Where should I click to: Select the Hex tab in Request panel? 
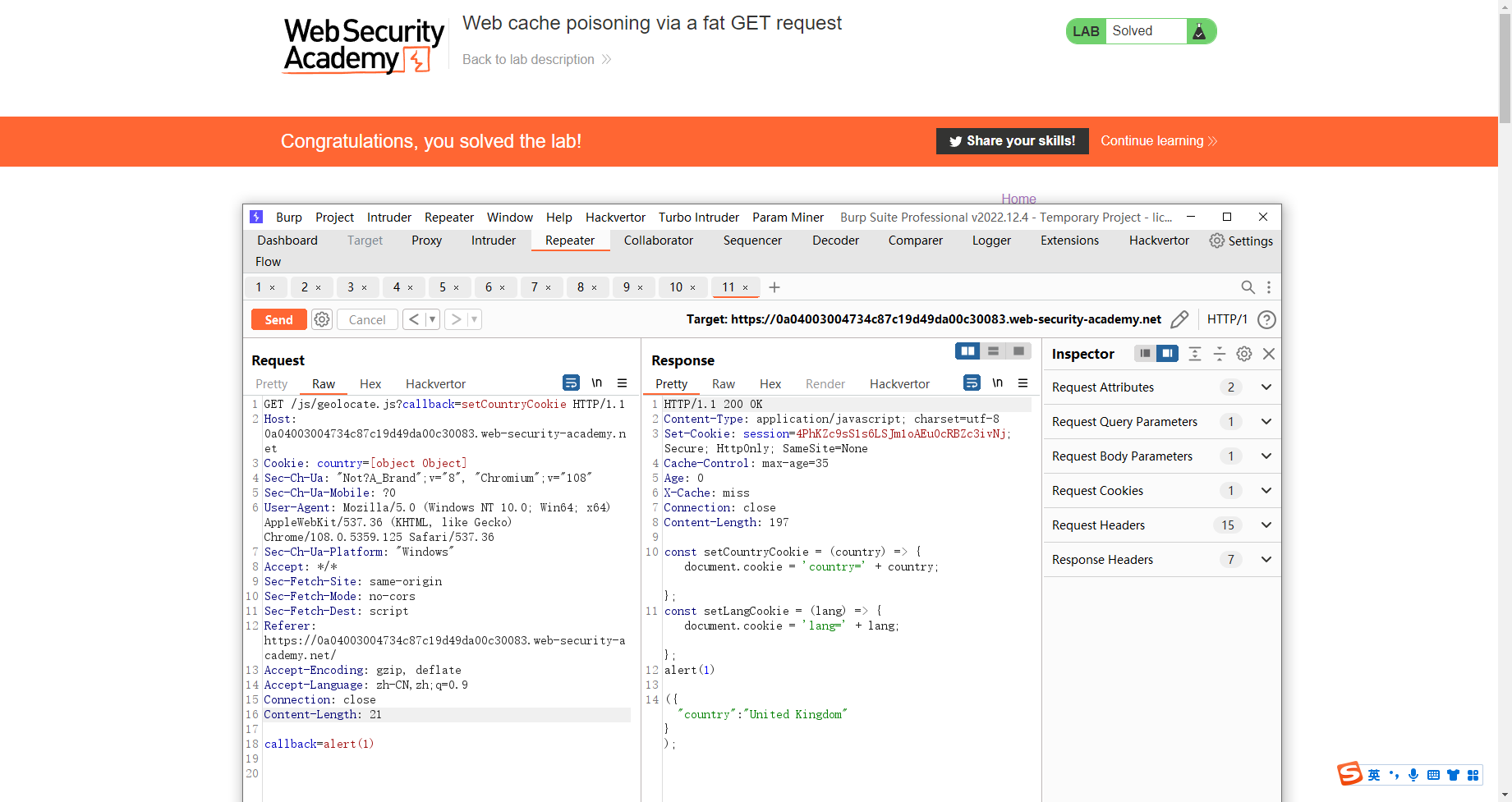tap(370, 384)
